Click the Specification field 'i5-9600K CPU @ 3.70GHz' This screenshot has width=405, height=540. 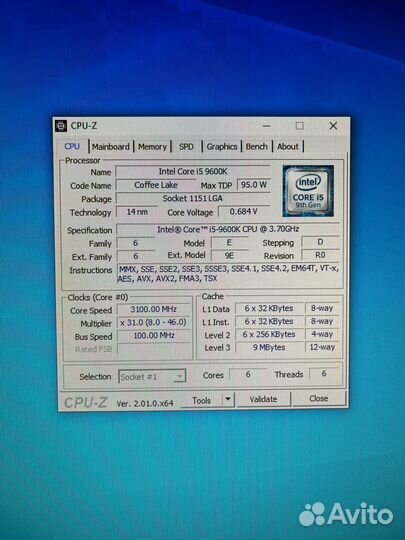[228, 229]
